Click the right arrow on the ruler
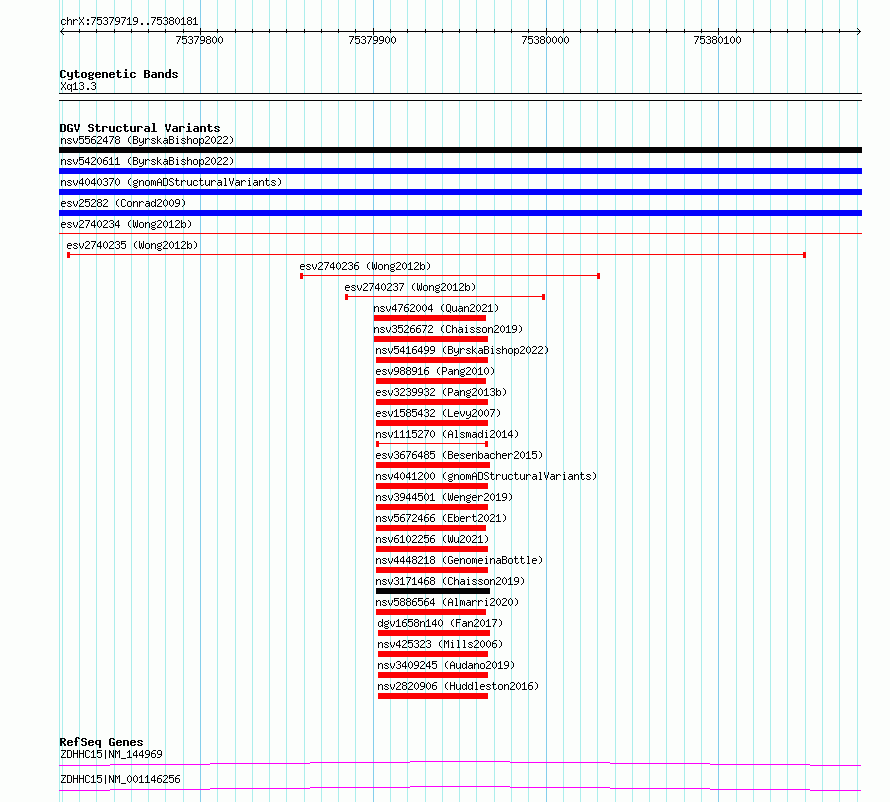 [859, 31]
